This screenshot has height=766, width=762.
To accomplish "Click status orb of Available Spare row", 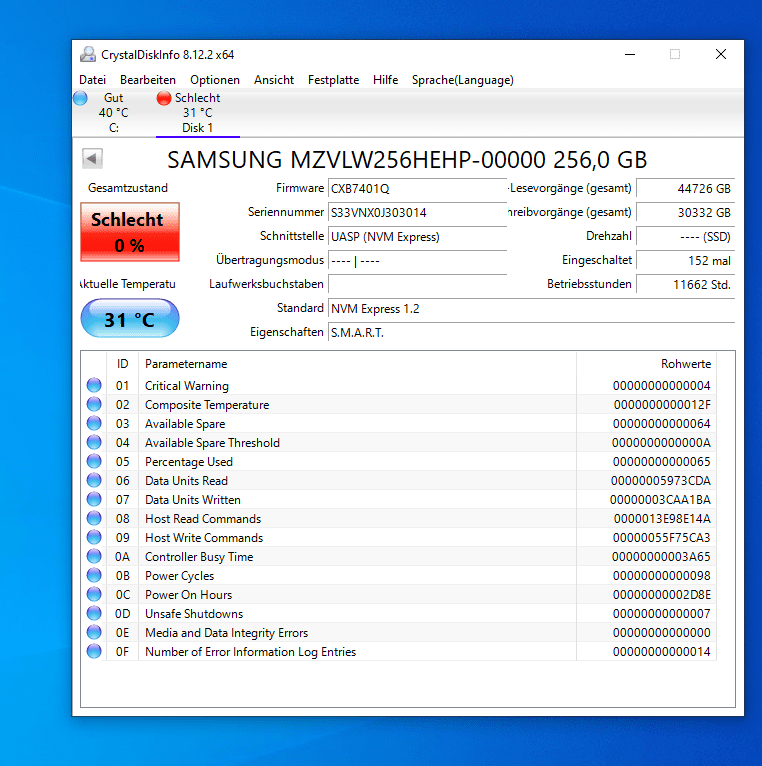I will (x=94, y=424).
